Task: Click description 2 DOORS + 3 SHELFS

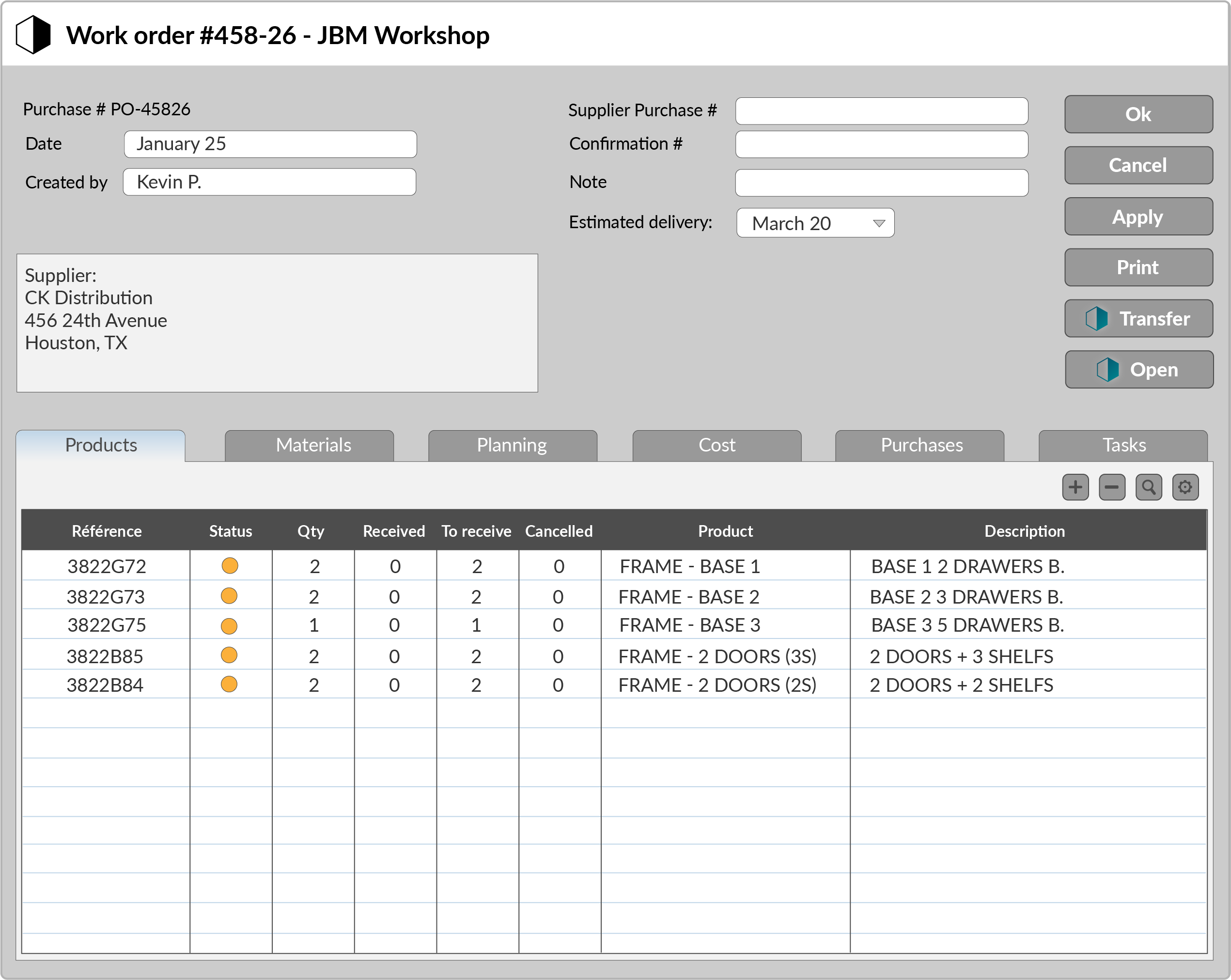Action: pos(962,657)
